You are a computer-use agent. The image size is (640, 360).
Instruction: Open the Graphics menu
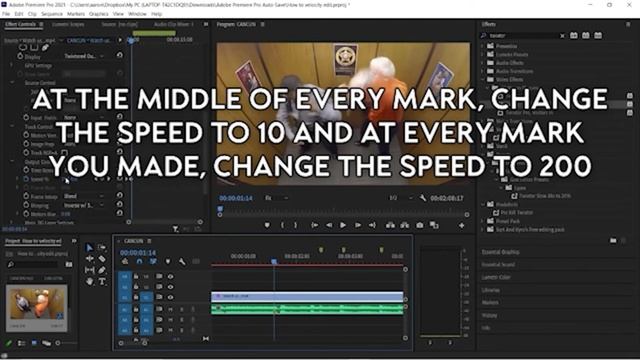(x=98, y=14)
